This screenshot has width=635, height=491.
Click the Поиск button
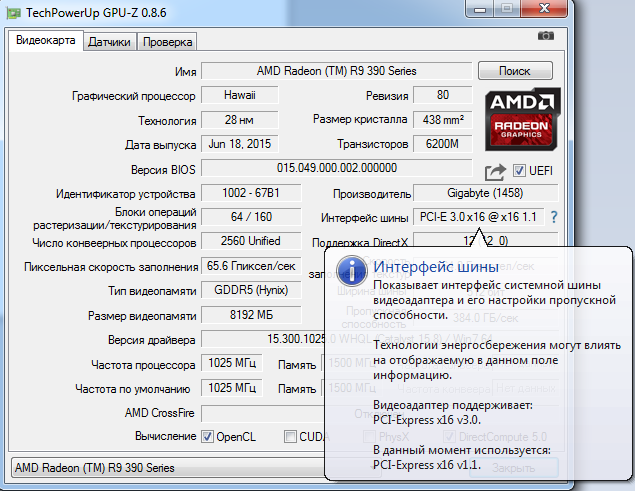(x=515, y=71)
